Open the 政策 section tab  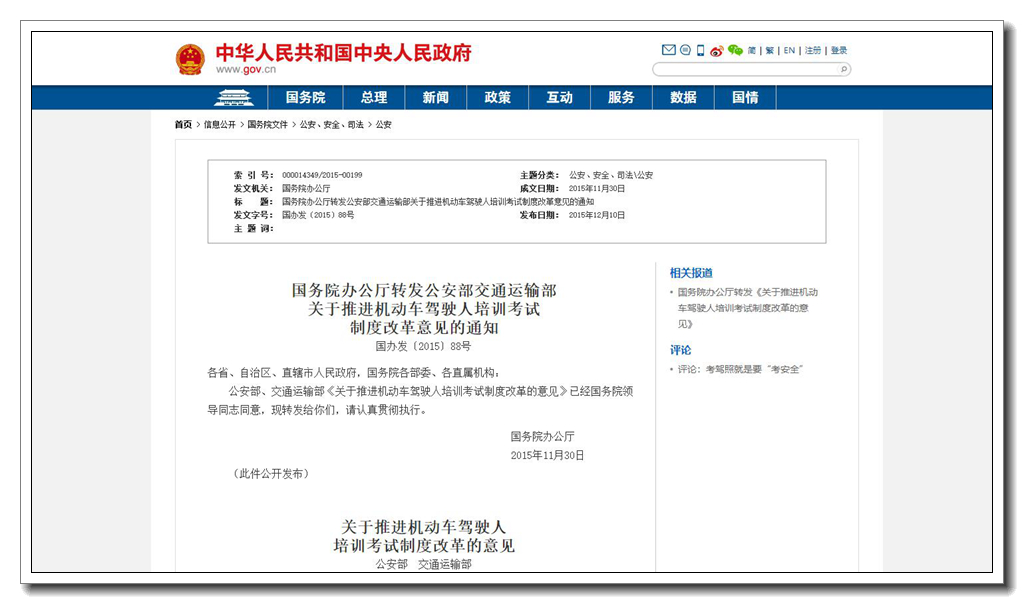point(497,97)
